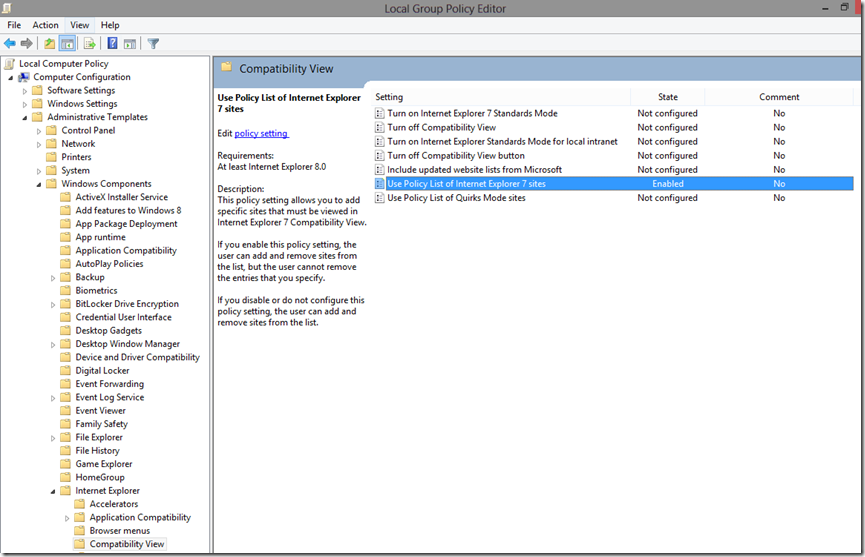The height and width of the screenshot is (557, 865).
Task: Select the Event Viewer tree item
Action: (100, 410)
